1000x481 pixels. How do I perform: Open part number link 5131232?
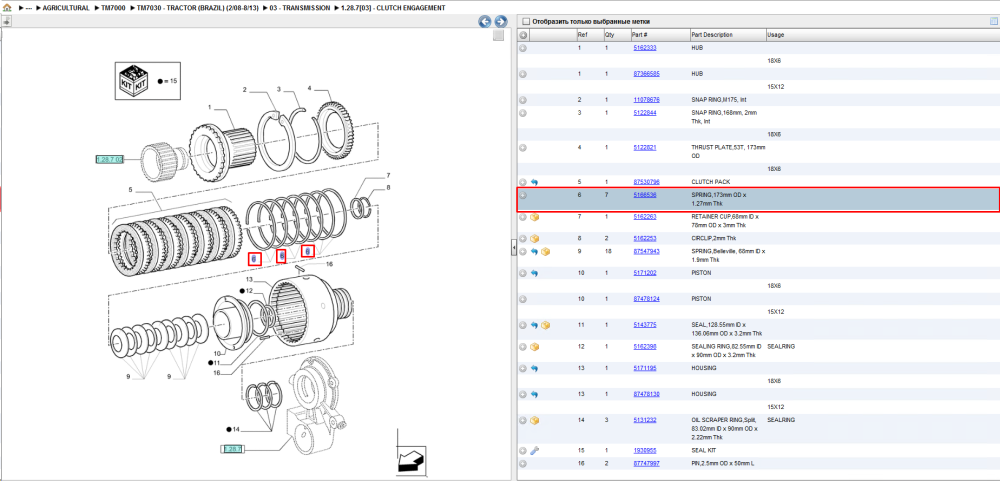[x=645, y=420]
